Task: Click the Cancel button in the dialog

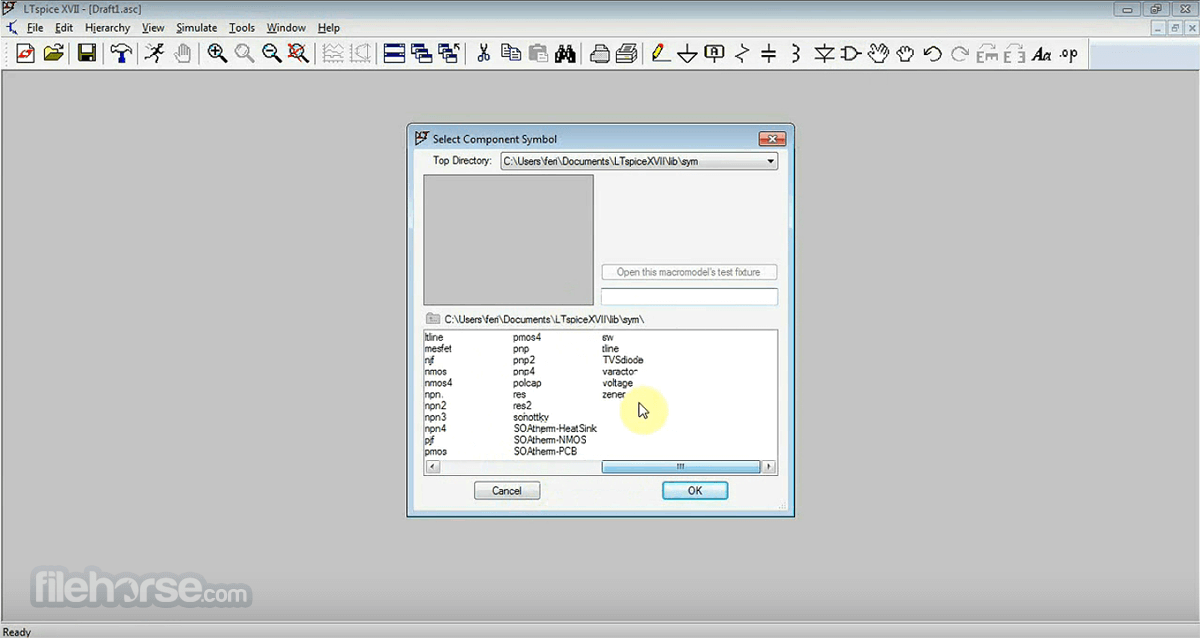Action: [x=507, y=490]
